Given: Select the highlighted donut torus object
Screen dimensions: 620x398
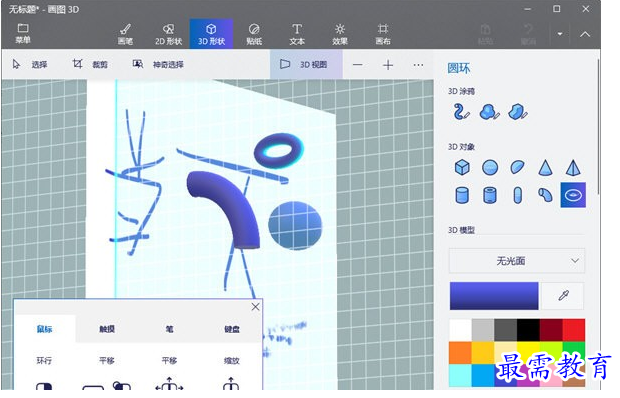Looking at the screenshot, I should tap(573, 195).
